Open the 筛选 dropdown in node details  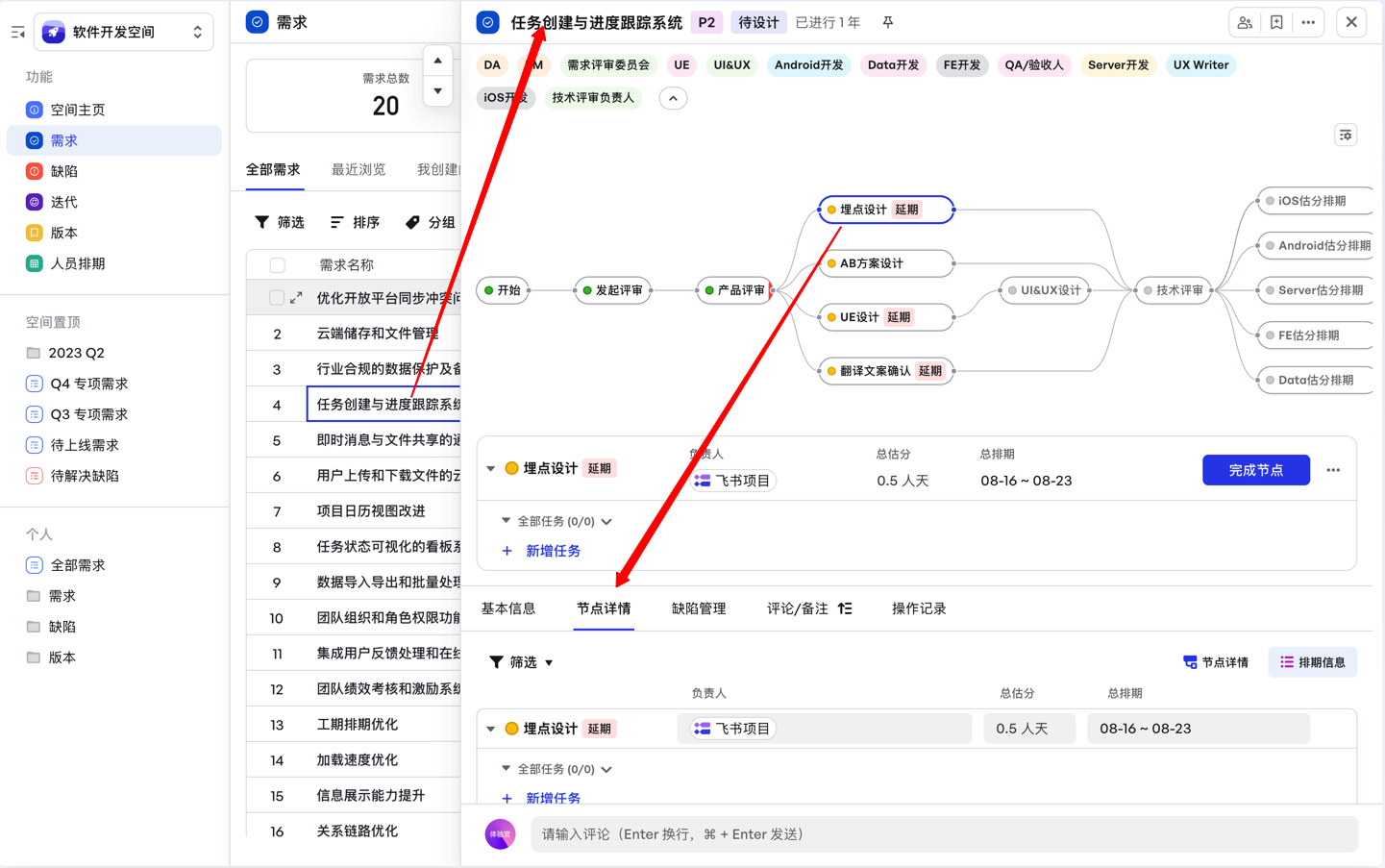coord(521,662)
